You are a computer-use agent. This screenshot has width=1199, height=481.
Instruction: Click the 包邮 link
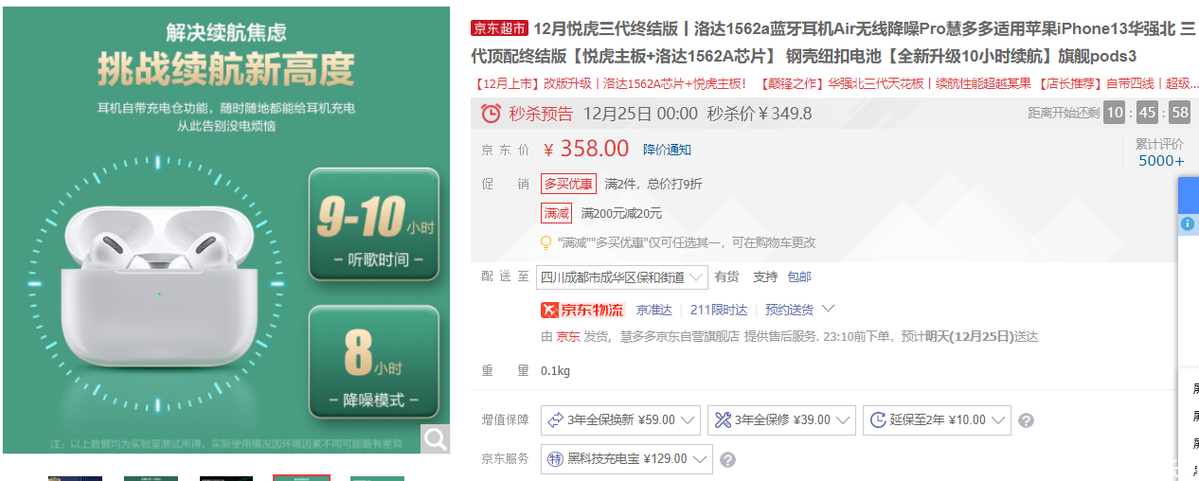pyautogui.click(x=799, y=277)
